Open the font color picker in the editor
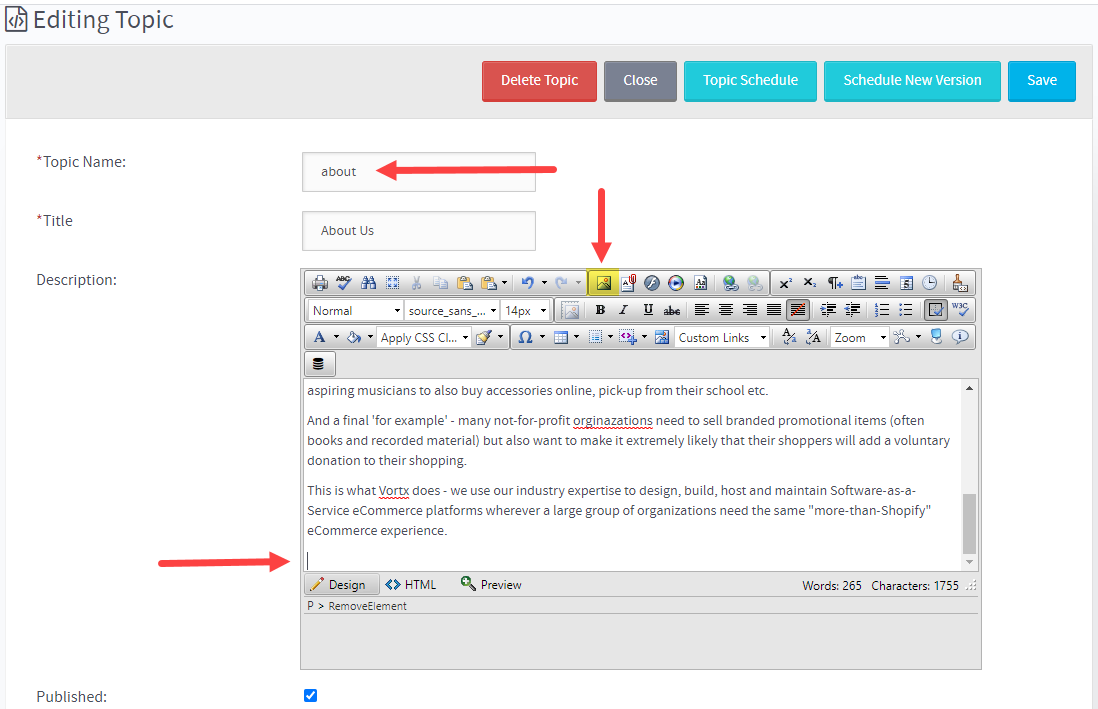The width and height of the screenshot is (1098, 709). pyautogui.click(x=319, y=336)
